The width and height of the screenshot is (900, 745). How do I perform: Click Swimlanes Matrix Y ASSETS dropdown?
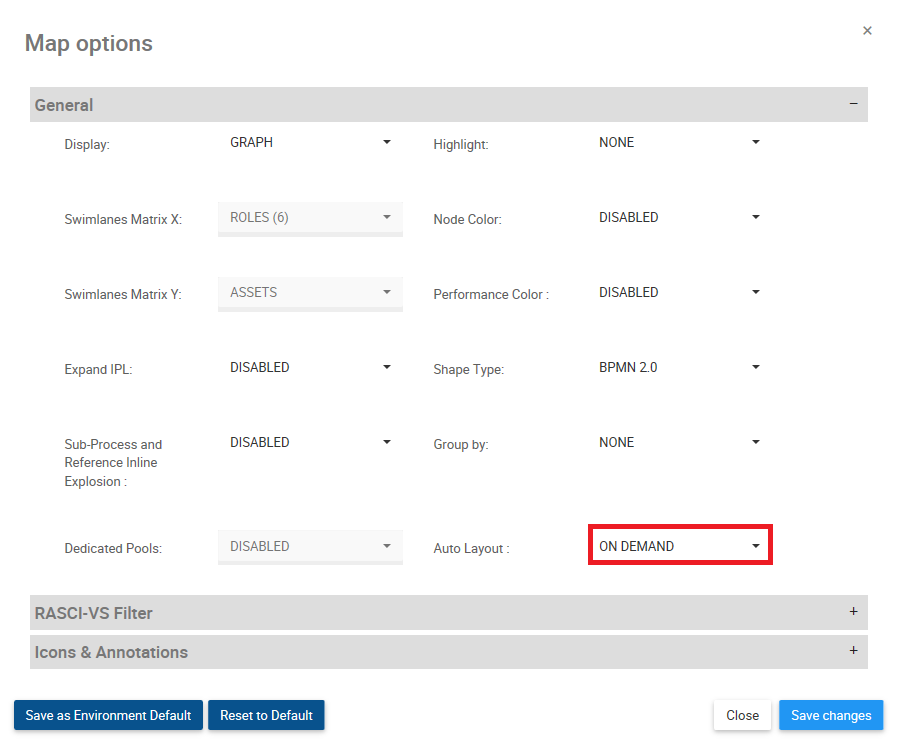tap(310, 293)
